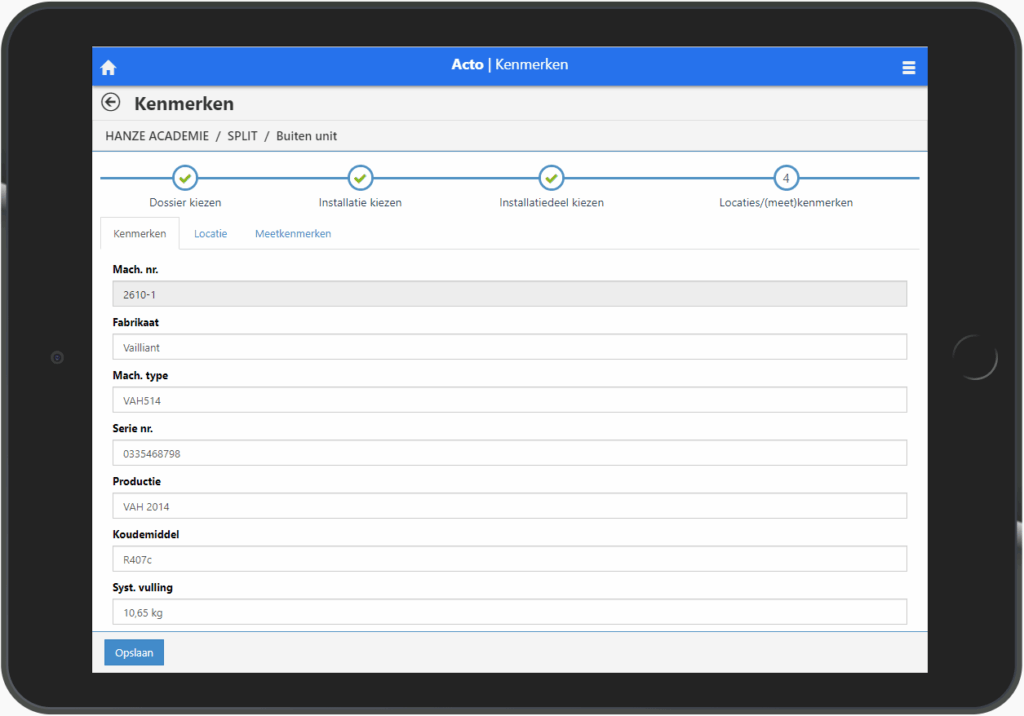Click SPLIT in the breadcrumb path
The width and height of the screenshot is (1024, 716).
(243, 136)
